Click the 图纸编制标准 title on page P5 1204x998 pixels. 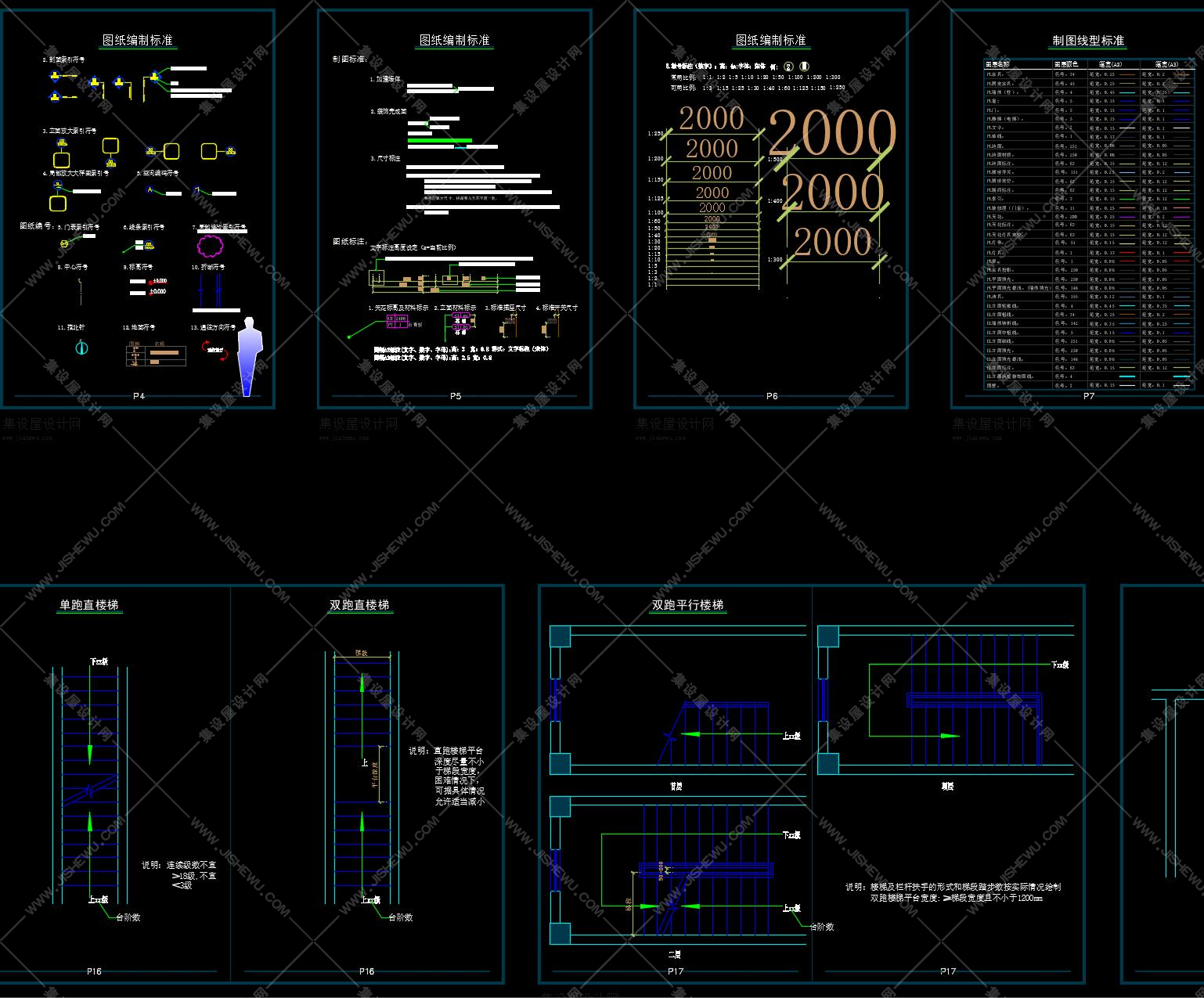(455, 41)
